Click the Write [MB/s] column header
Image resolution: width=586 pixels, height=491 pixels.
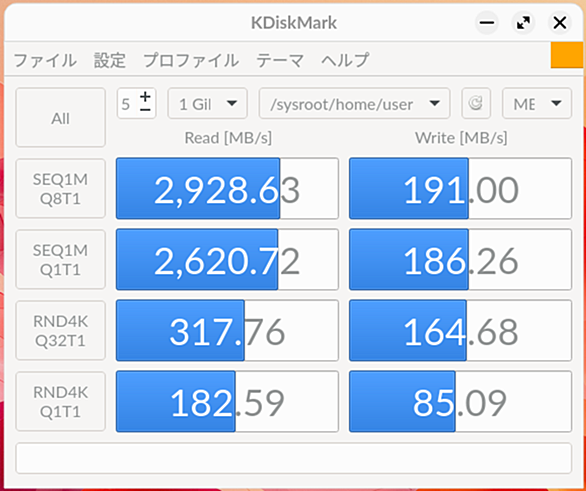[x=461, y=138]
